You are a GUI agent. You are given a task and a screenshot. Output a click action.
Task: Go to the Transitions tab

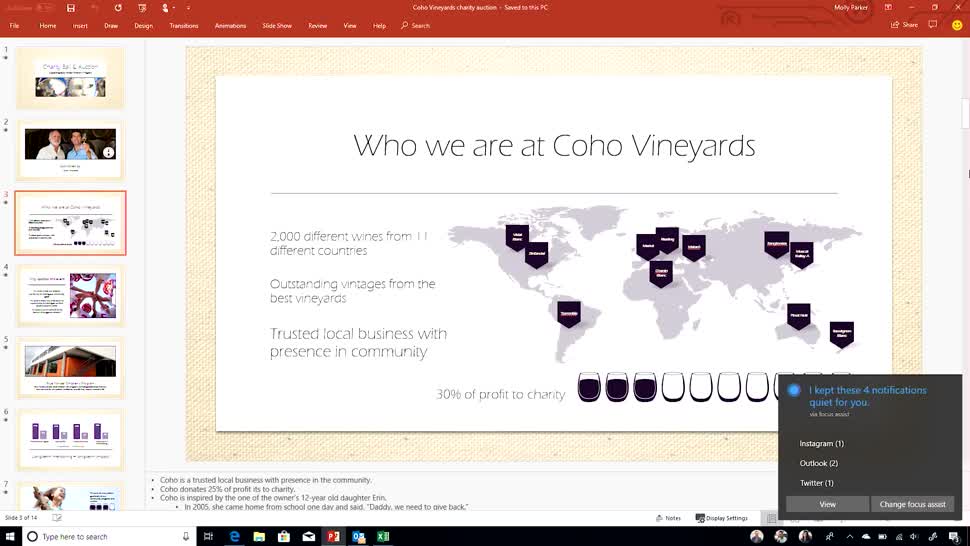tap(184, 25)
